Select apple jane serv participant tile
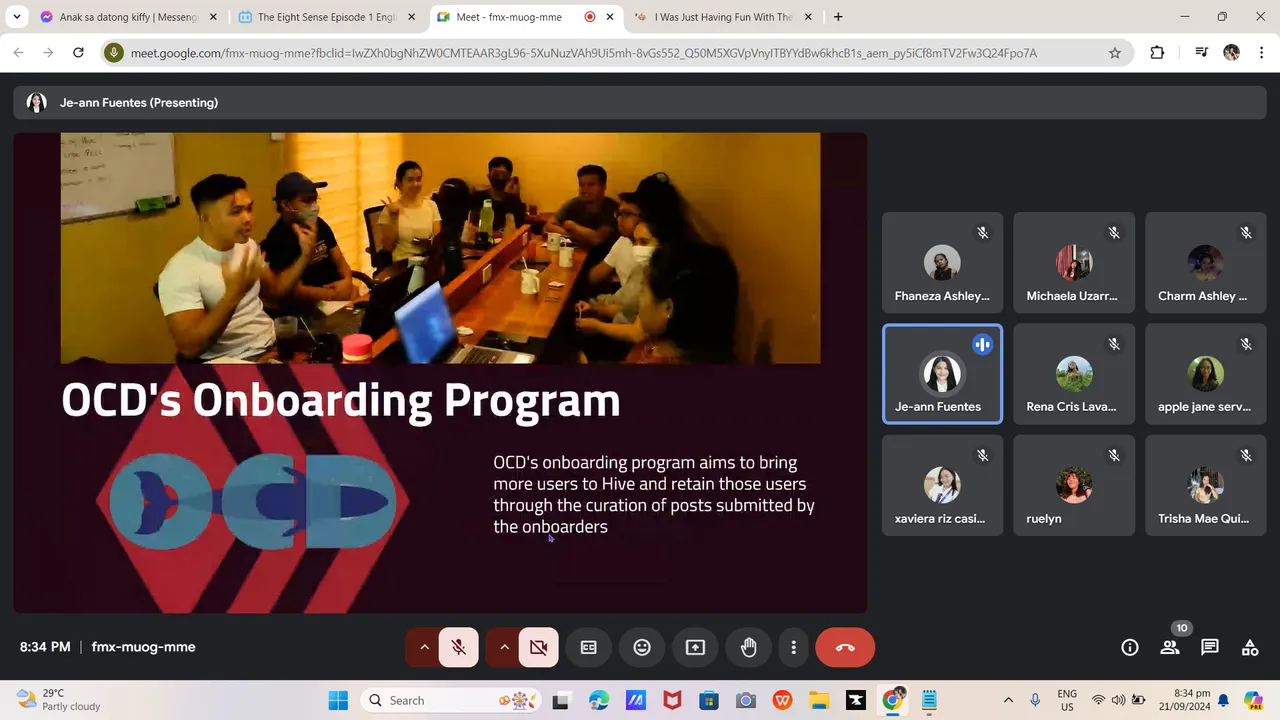The image size is (1280, 720). (1205, 374)
